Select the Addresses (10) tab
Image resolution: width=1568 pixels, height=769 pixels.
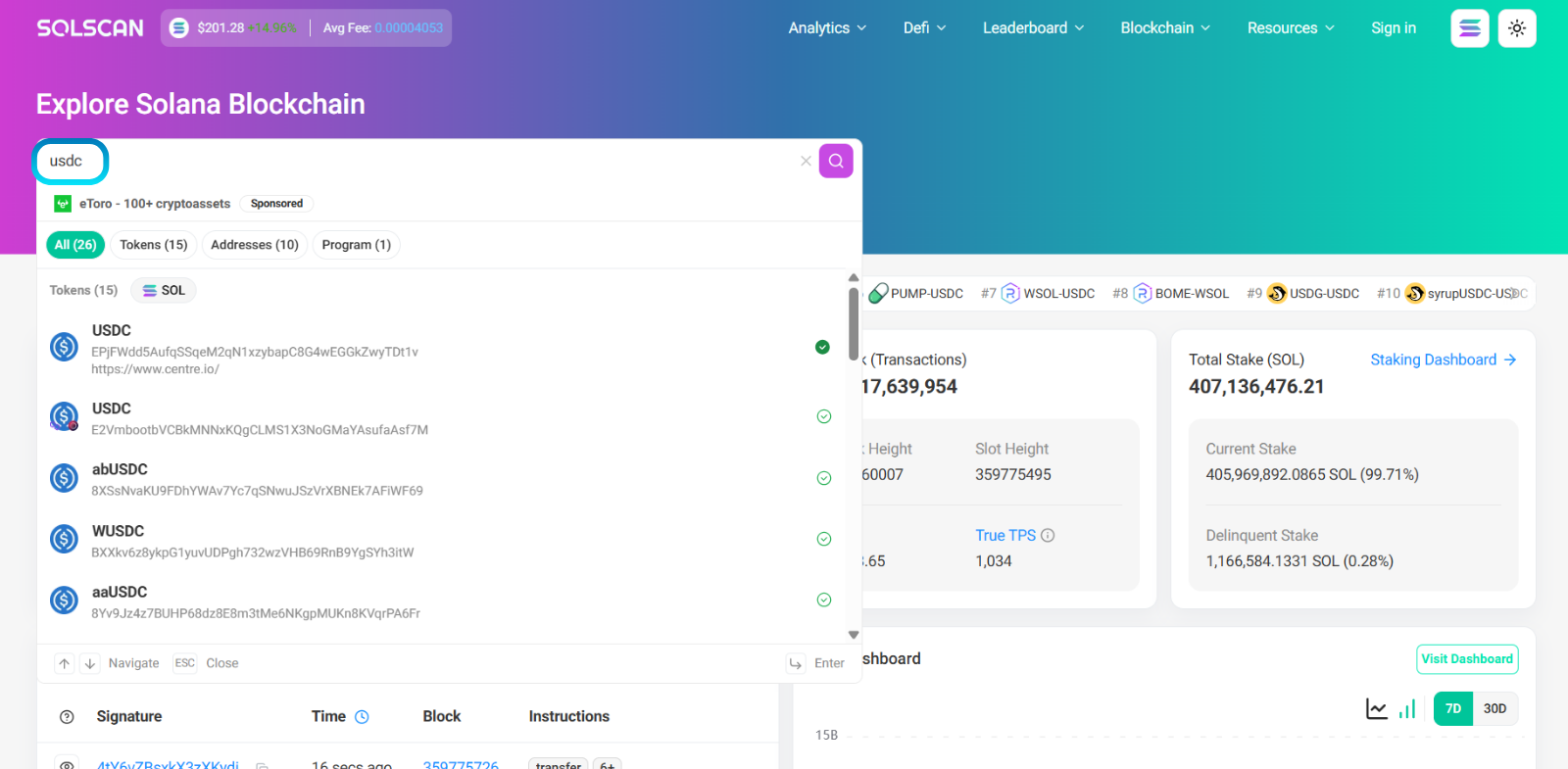coord(255,245)
